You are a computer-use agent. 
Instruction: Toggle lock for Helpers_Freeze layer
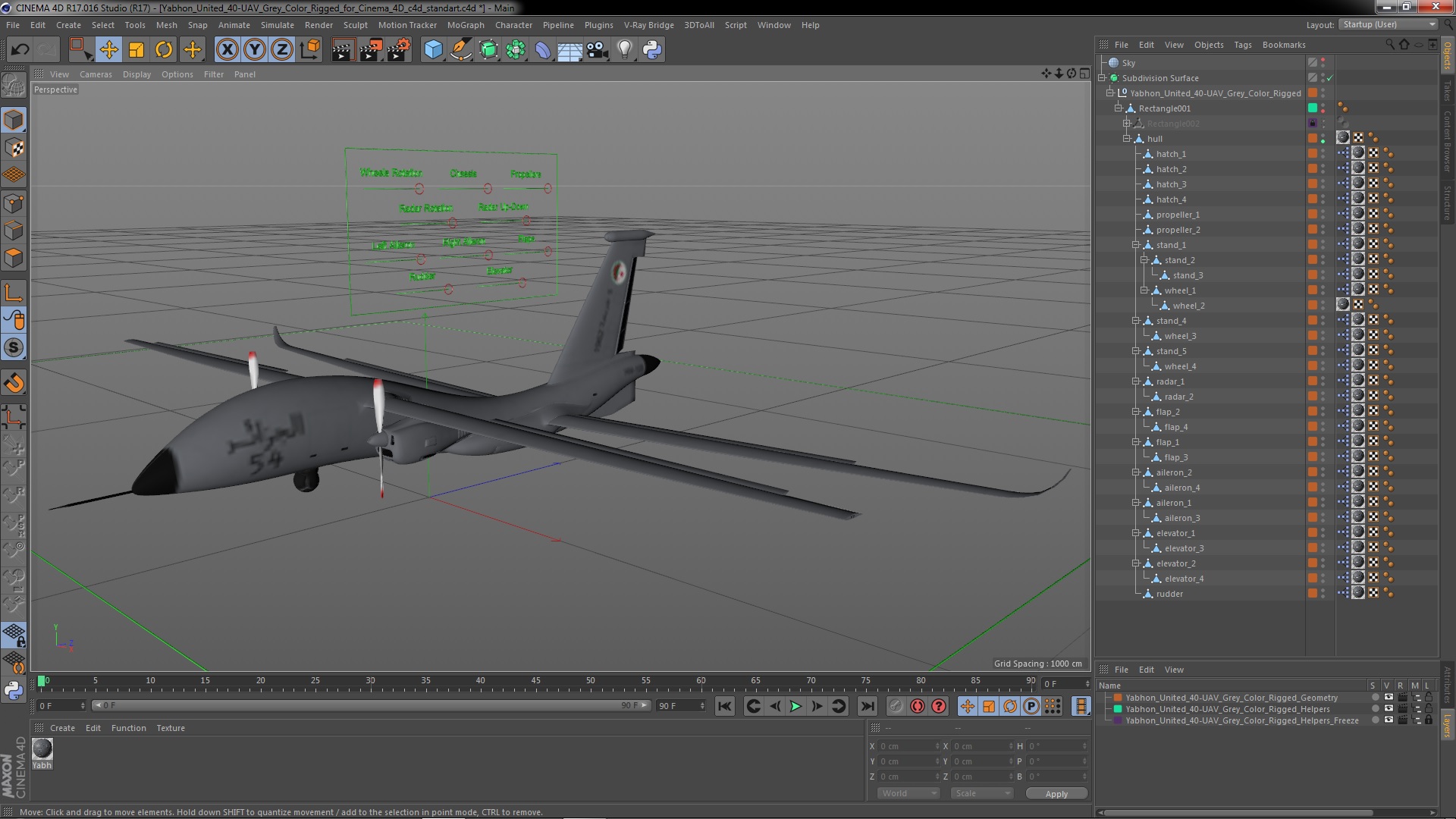tap(1429, 720)
